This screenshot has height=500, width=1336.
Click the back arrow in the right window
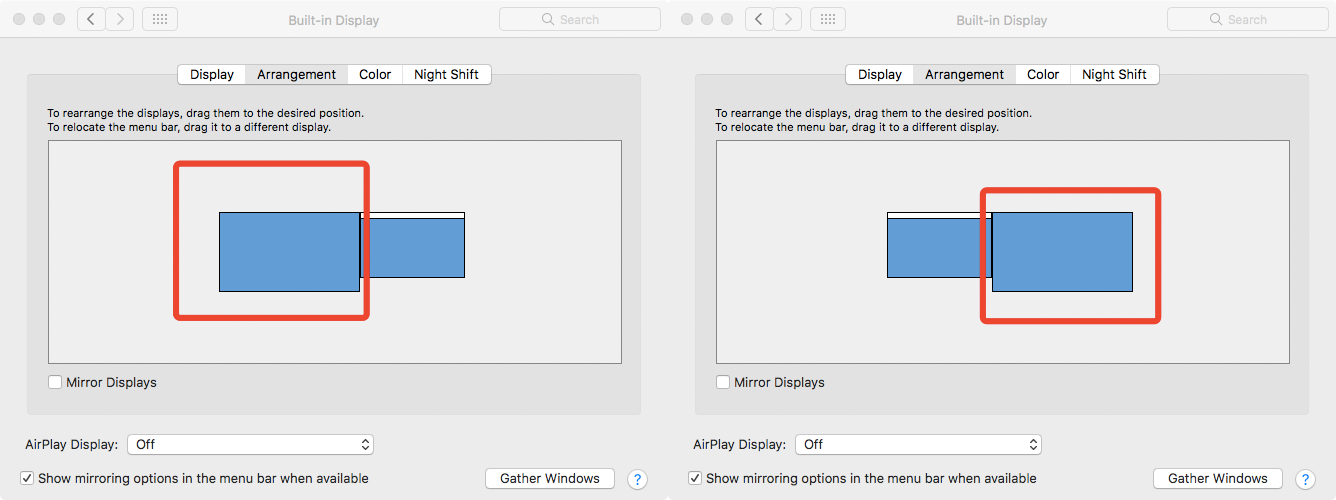759,19
